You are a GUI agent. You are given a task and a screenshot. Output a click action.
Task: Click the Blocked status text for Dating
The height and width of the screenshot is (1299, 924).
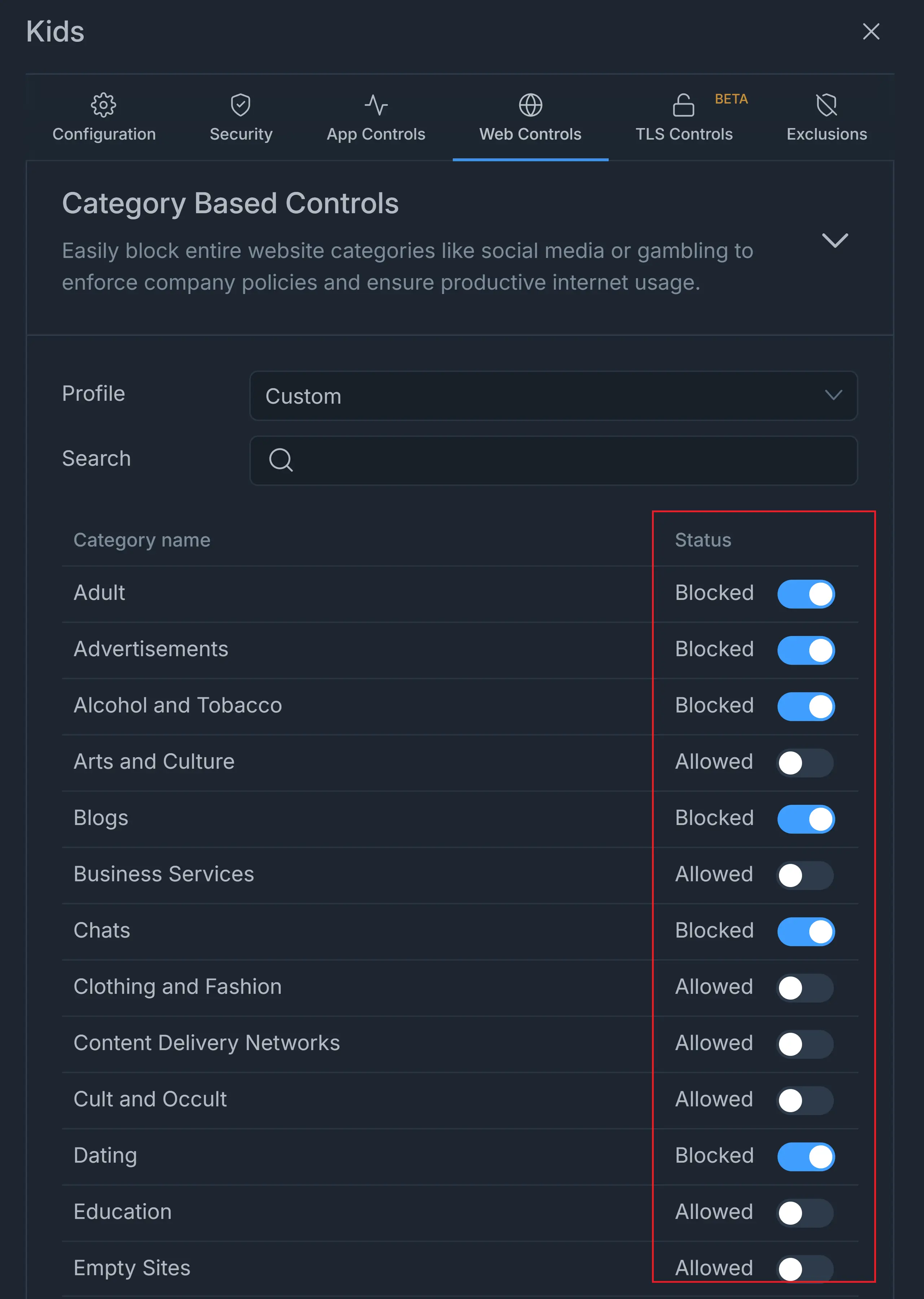tap(714, 1156)
